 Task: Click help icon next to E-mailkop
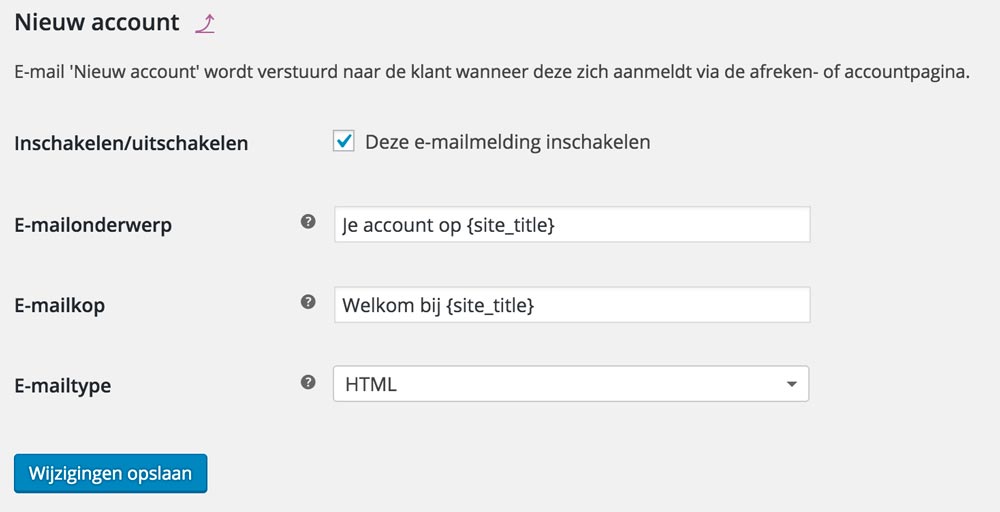pyautogui.click(x=308, y=303)
